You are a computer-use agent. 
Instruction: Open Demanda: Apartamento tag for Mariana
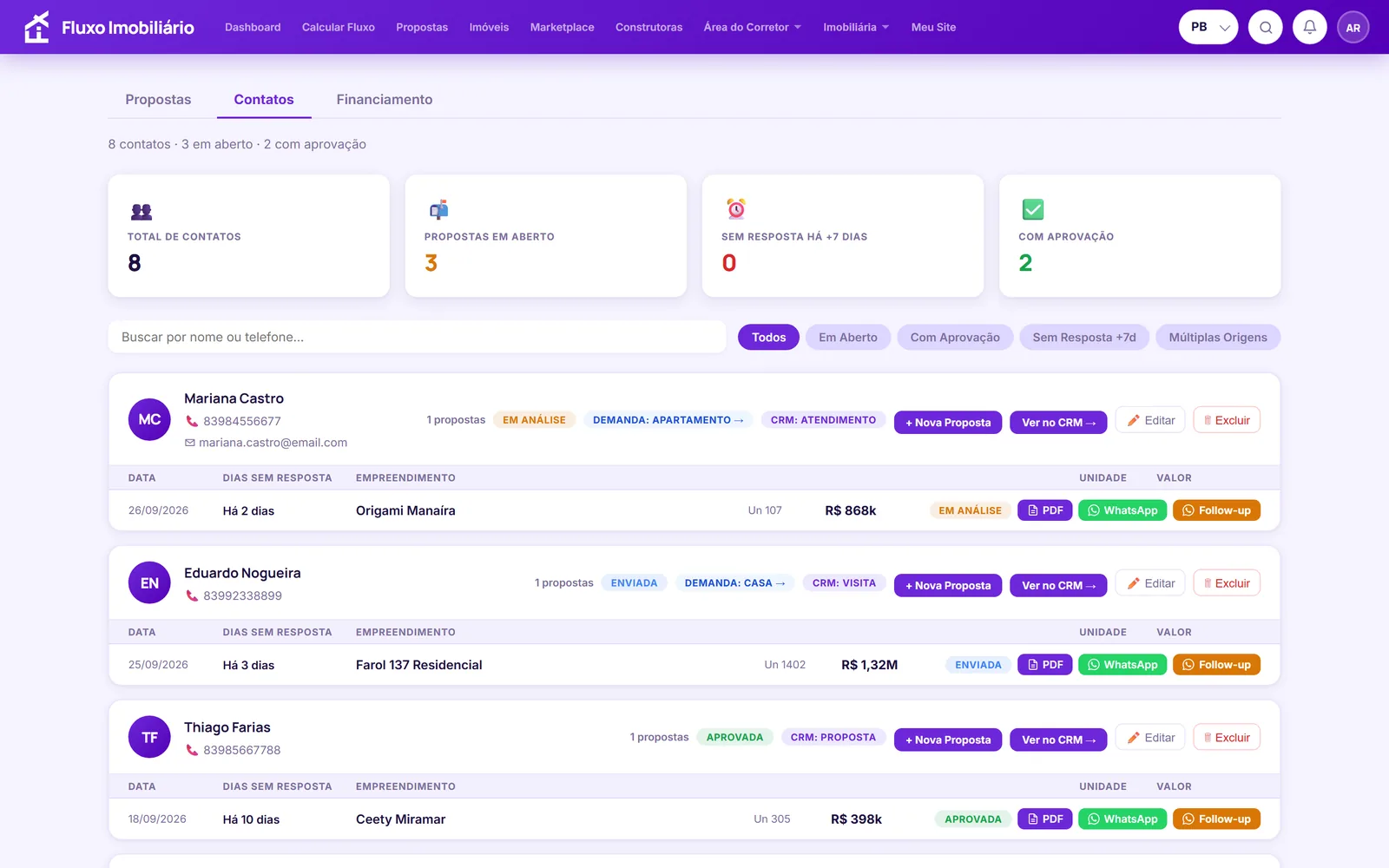point(668,420)
